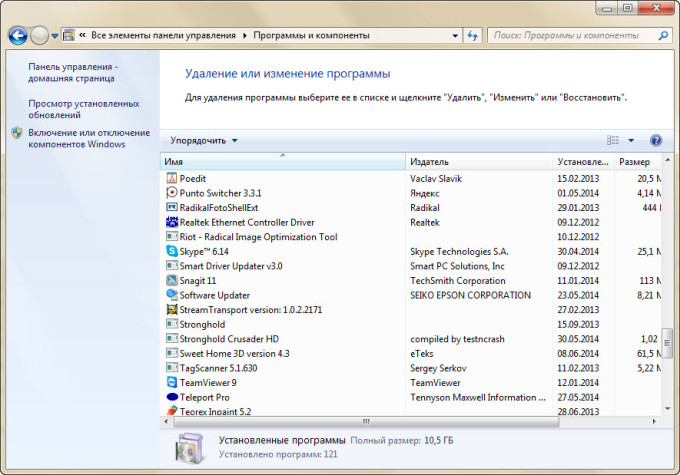The width and height of the screenshot is (680, 475).
Task: Open Панель управления домашняя страница link
Action: coord(73,72)
